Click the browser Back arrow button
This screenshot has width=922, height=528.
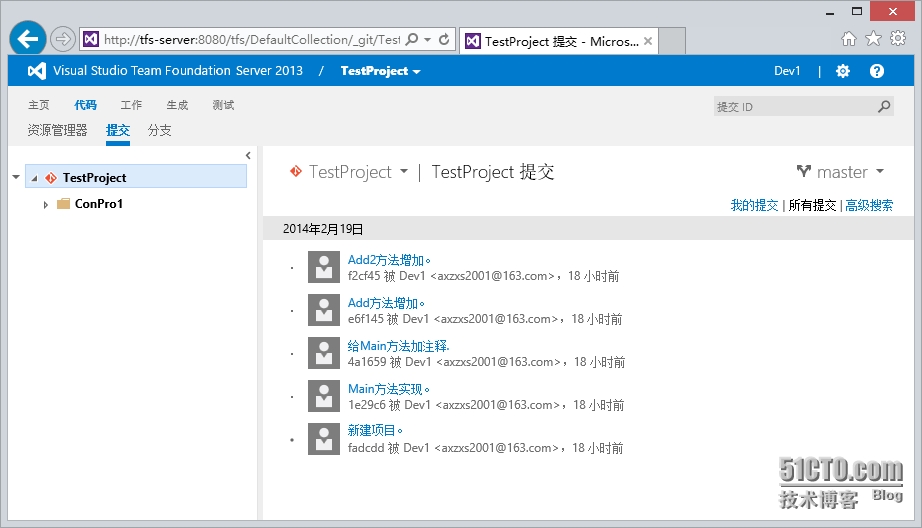click(28, 39)
